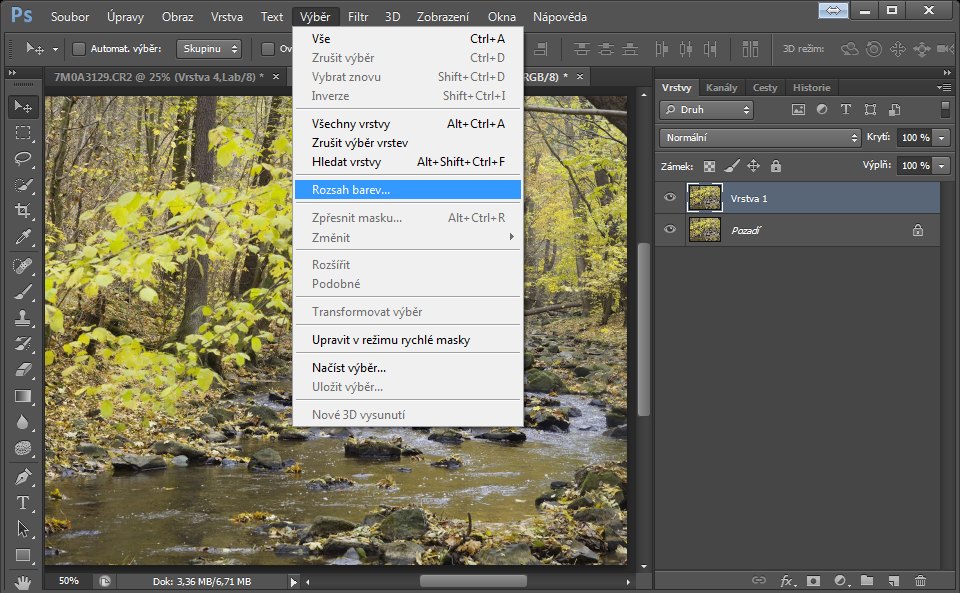Enable the Automat. výběr checkbox
The width and height of the screenshot is (960, 593).
[79, 48]
